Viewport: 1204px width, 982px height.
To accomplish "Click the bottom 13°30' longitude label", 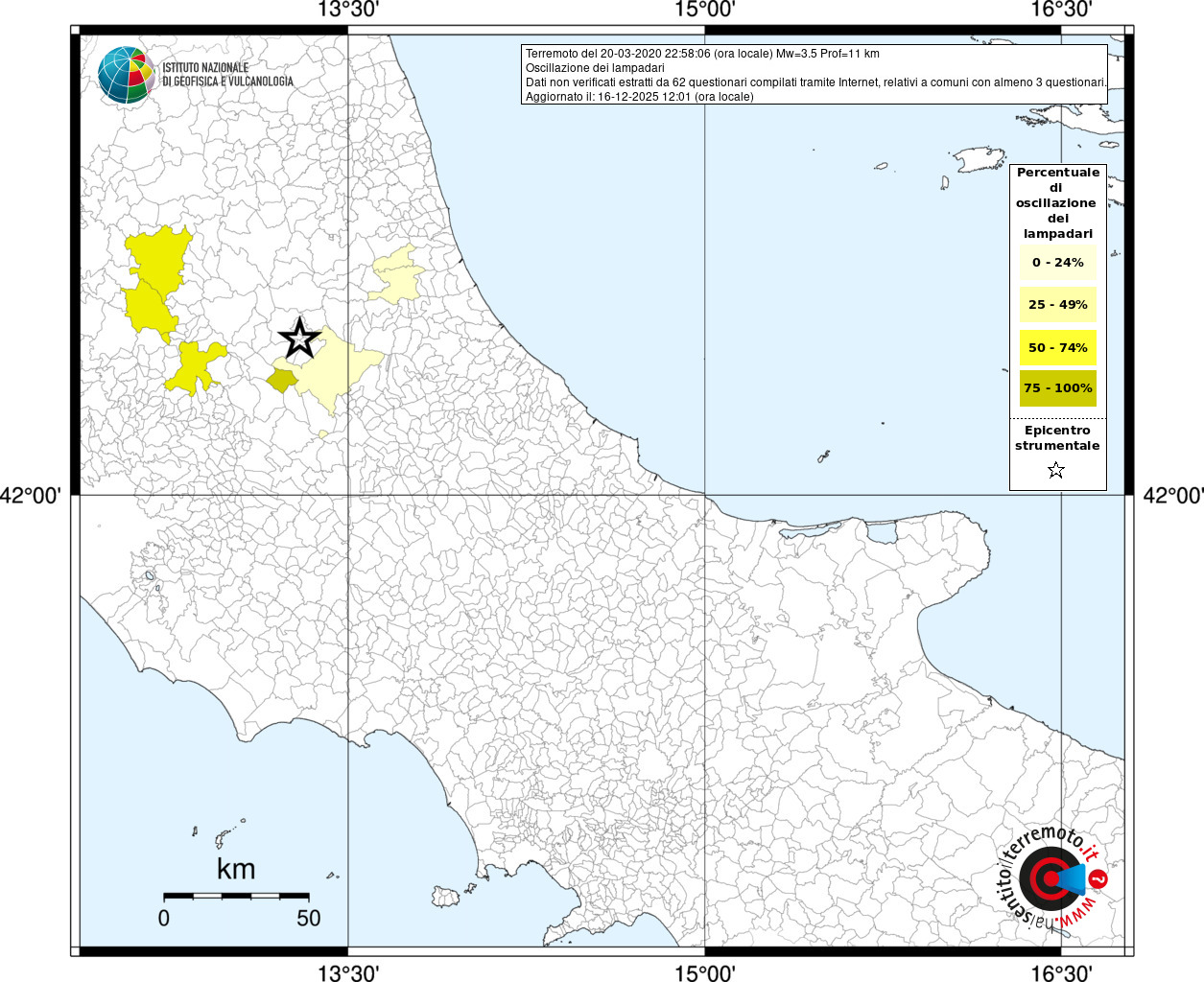I will click(348, 972).
